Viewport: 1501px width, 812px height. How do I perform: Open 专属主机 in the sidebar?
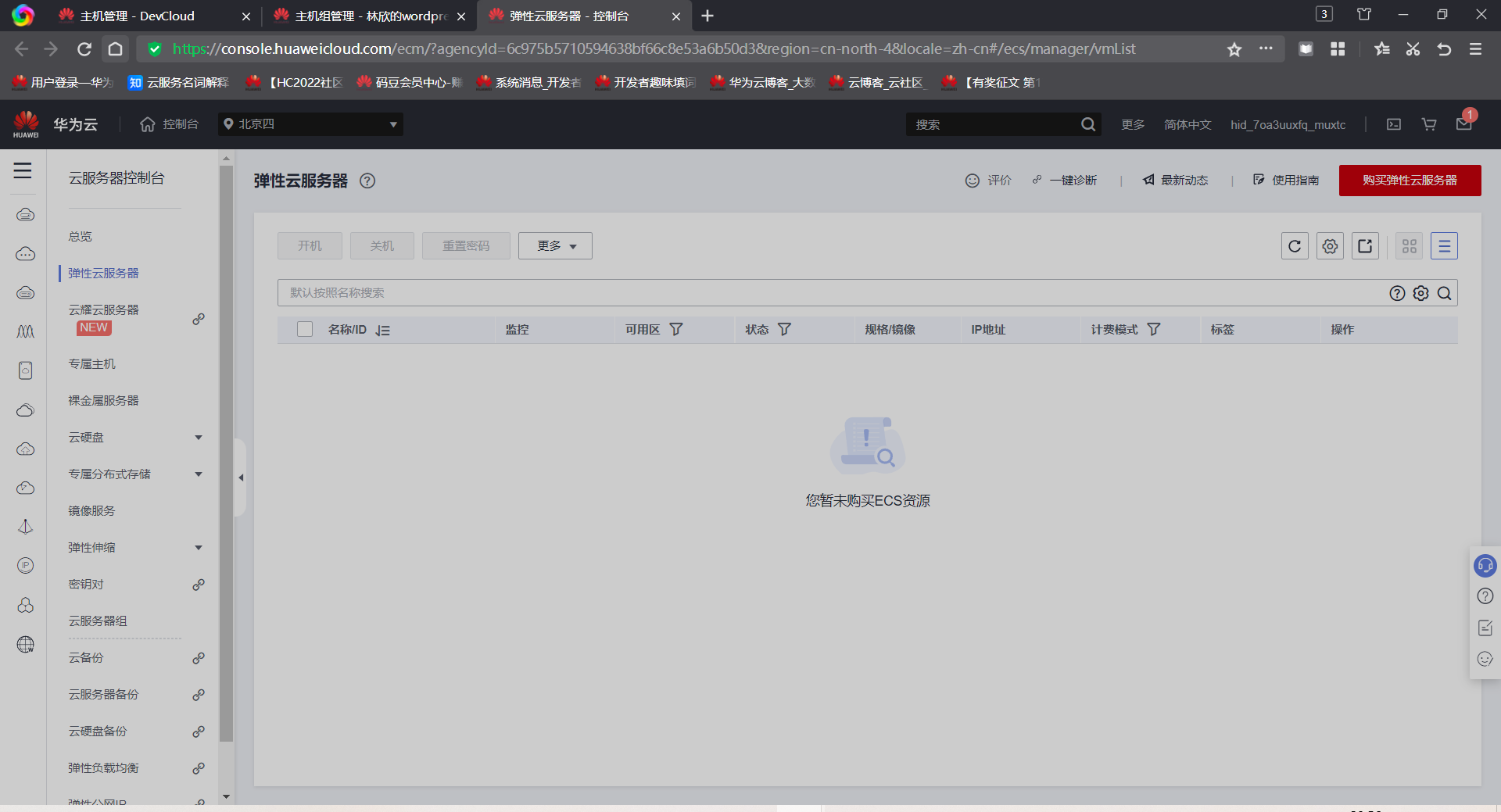coord(91,364)
